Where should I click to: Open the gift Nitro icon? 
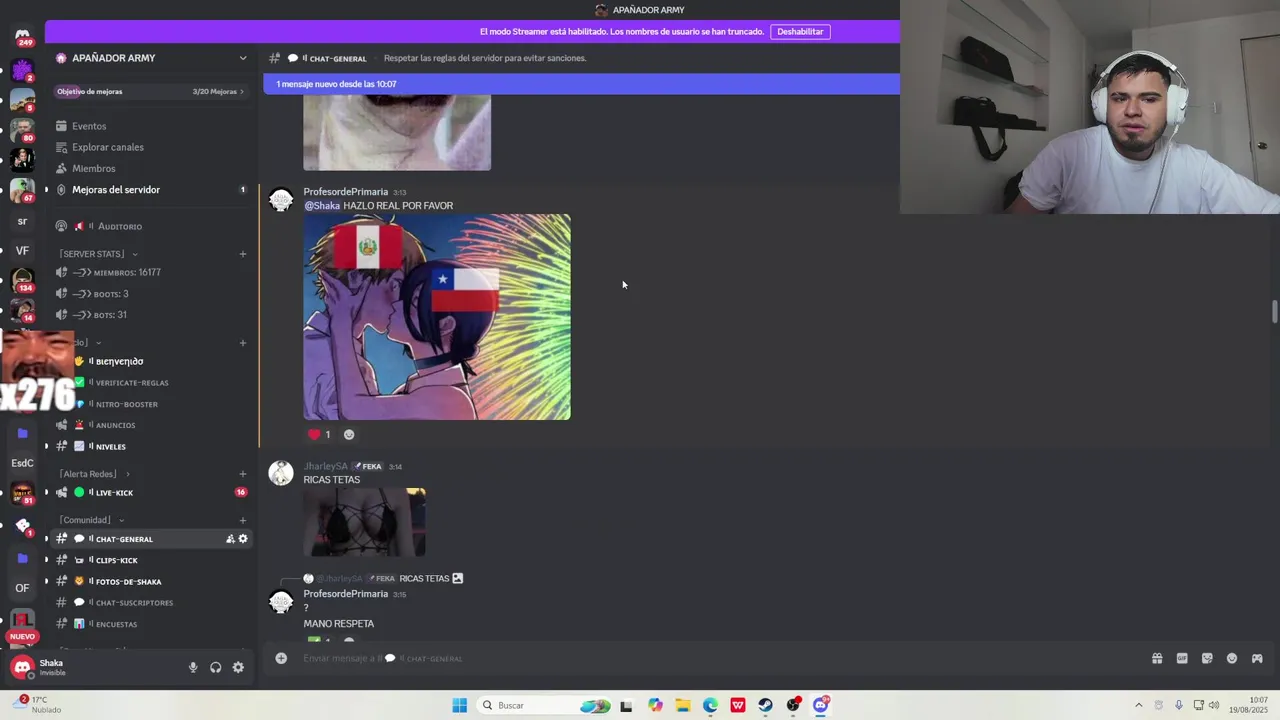[x=1157, y=658]
